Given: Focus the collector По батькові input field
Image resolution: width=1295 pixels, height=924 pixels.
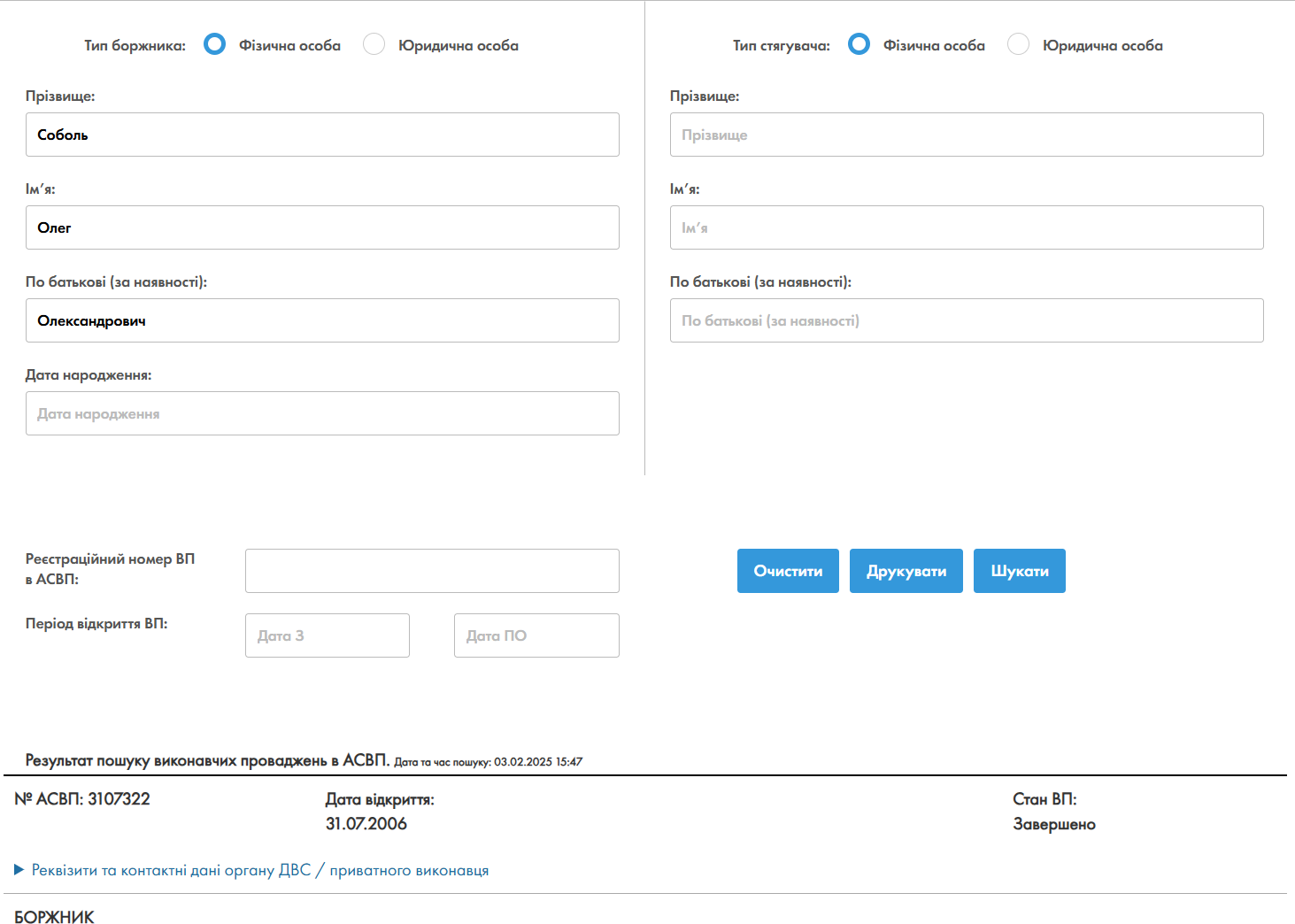Looking at the screenshot, I should coord(967,320).
